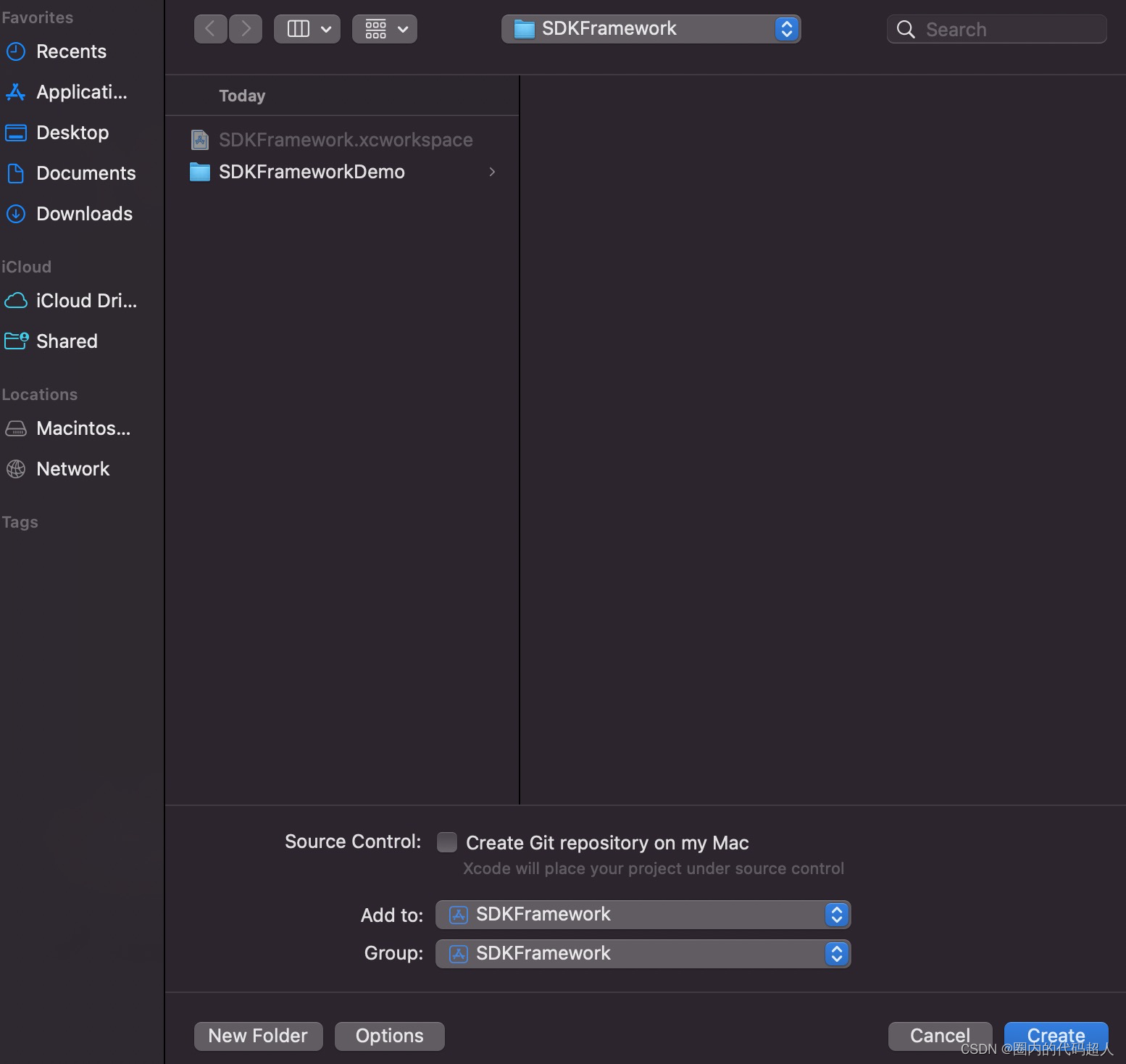The height and width of the screenshot is (1064, 1126).
Task: Open Documents from the sidebar
Action: click(x=86, y=173)
